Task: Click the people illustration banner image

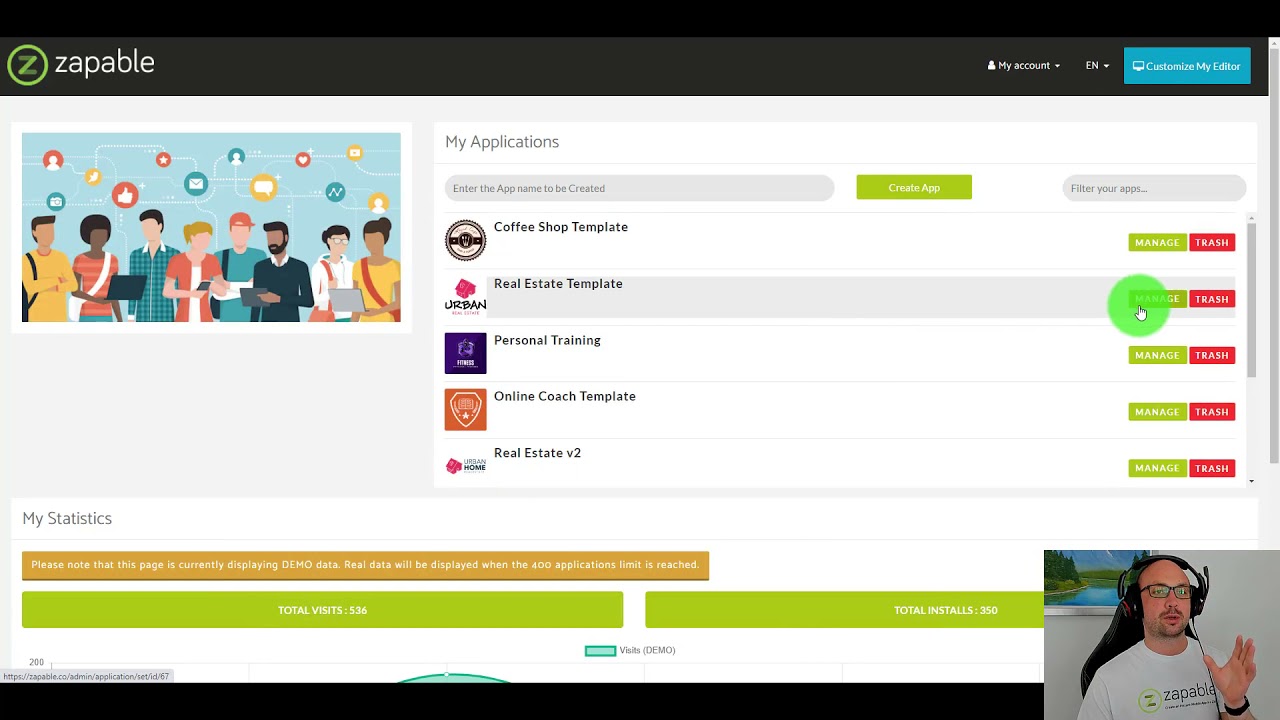Action: click(x=211, y=227)
